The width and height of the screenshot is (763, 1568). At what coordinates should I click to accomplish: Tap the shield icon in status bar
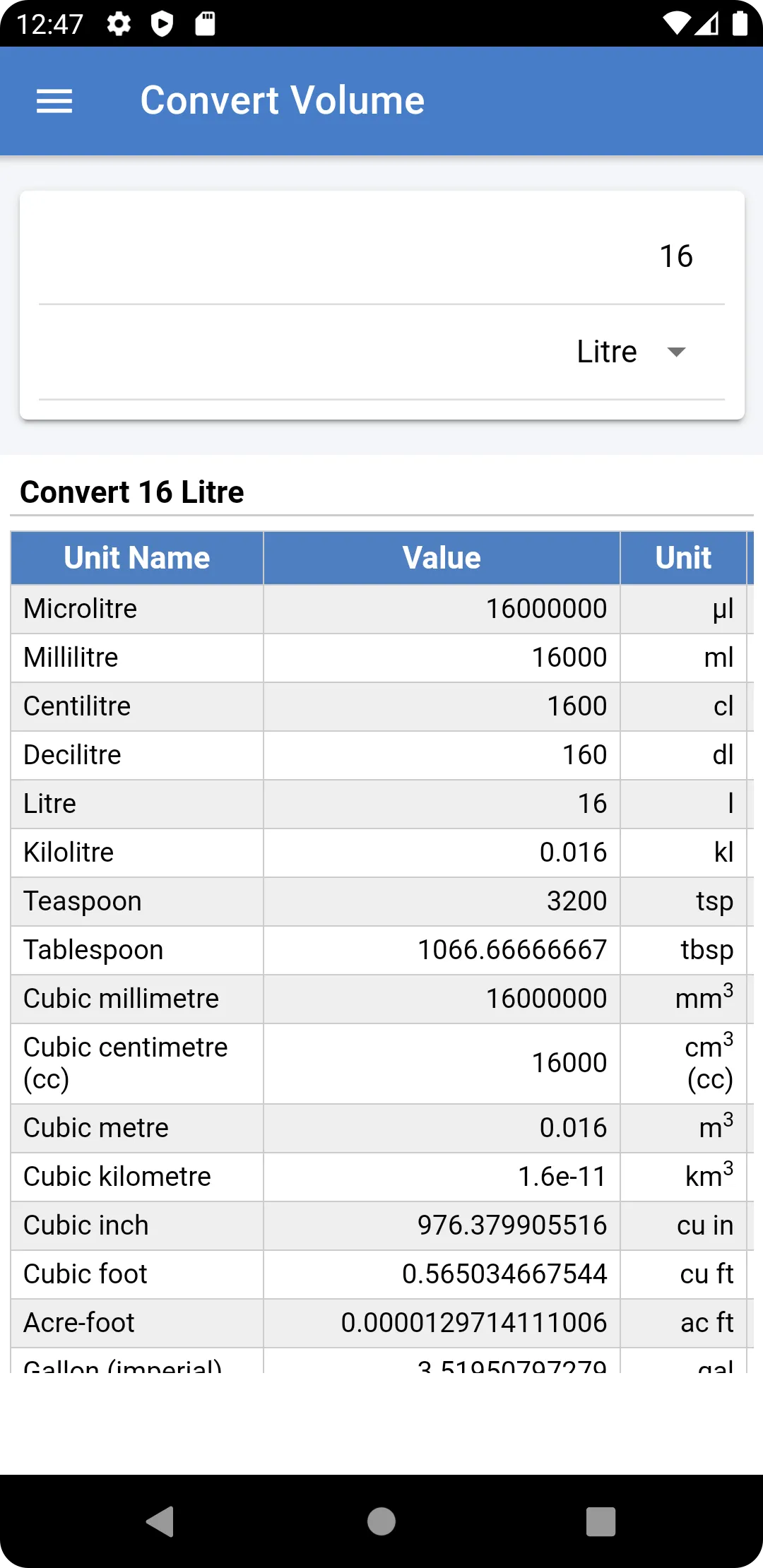[162, 24]
